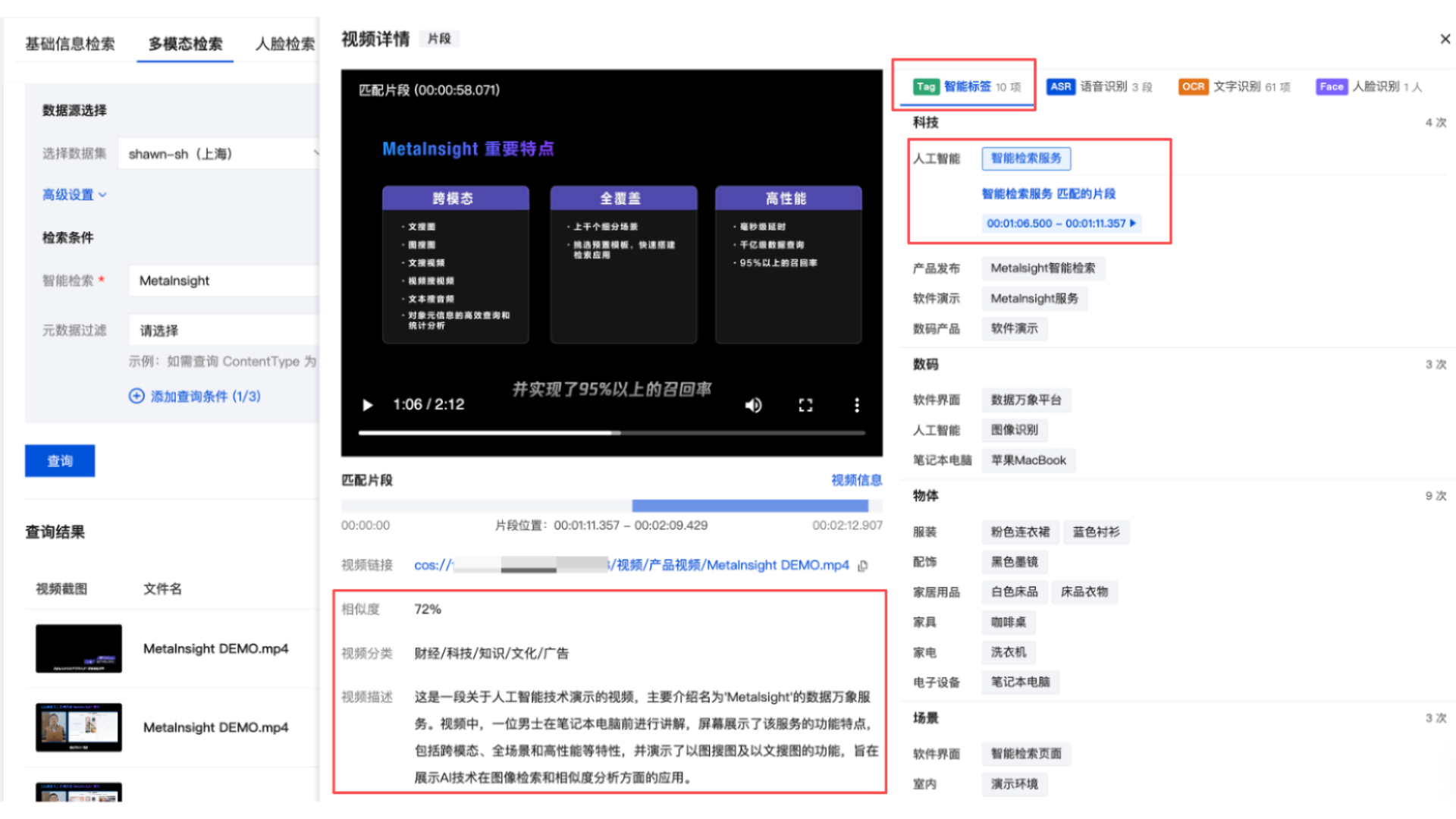Select the 智能检索服务 tag

[x=1026, y=158]
